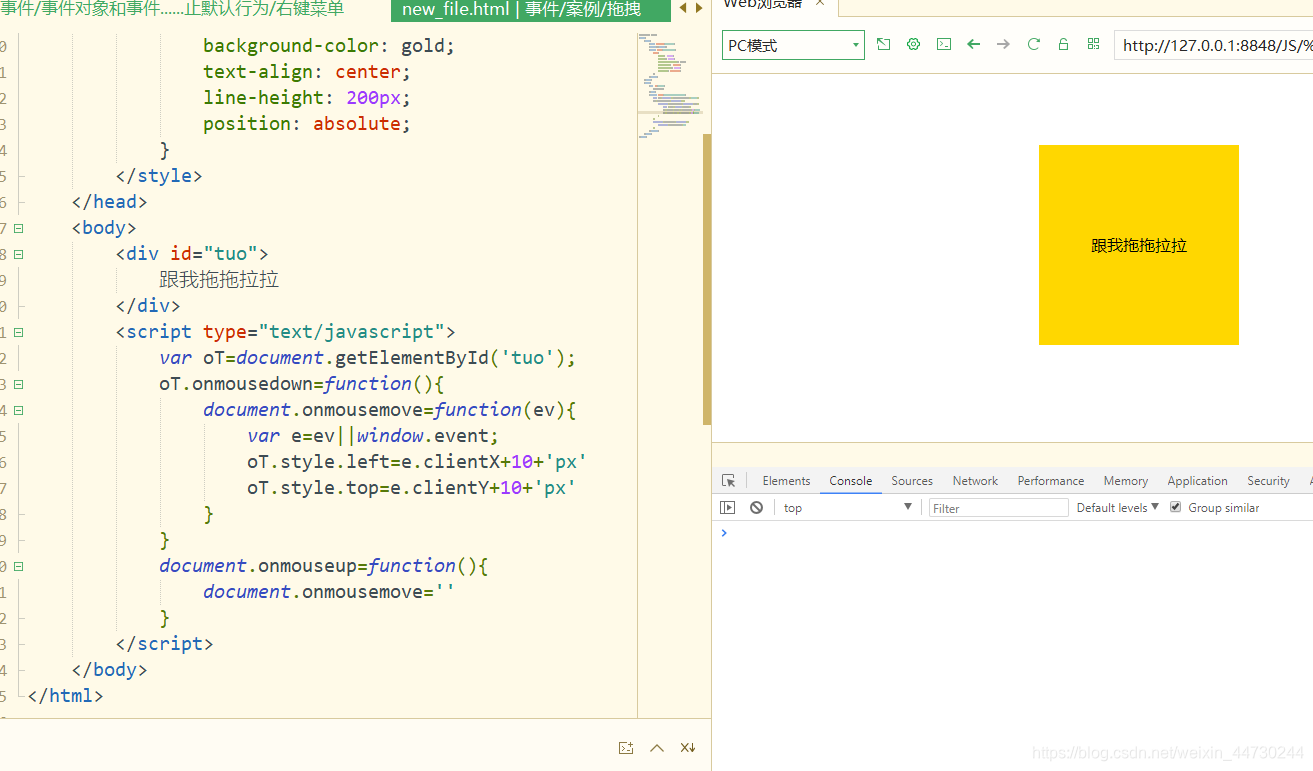The height and width of the screenshot is (771, 1313).
Task: Open the top context selector dropdown
Action: coord(848,508)
